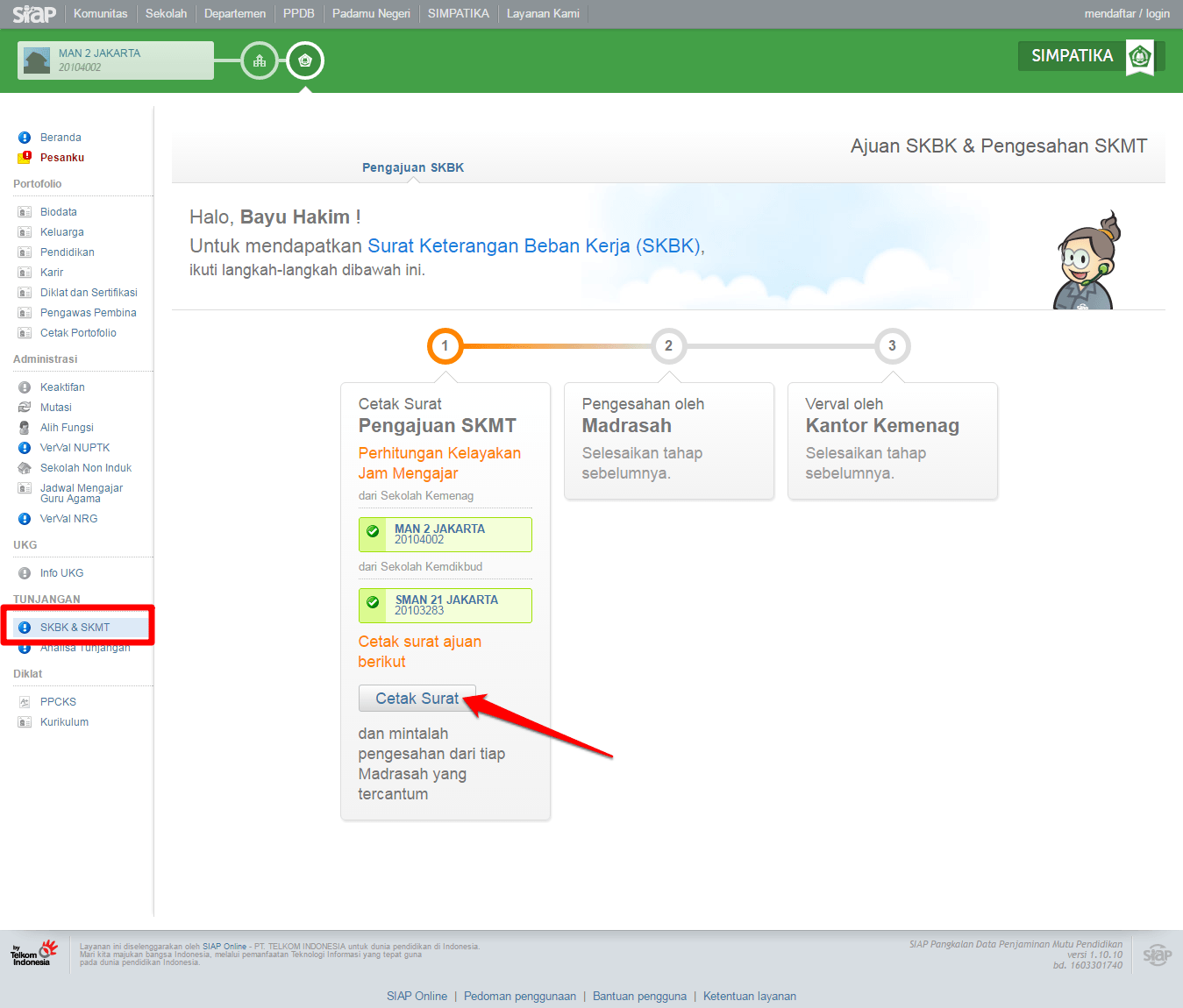Click step 1 circle in progress tracker
The width and height of the screenshot is (1183, 1008).
(445, 345)
